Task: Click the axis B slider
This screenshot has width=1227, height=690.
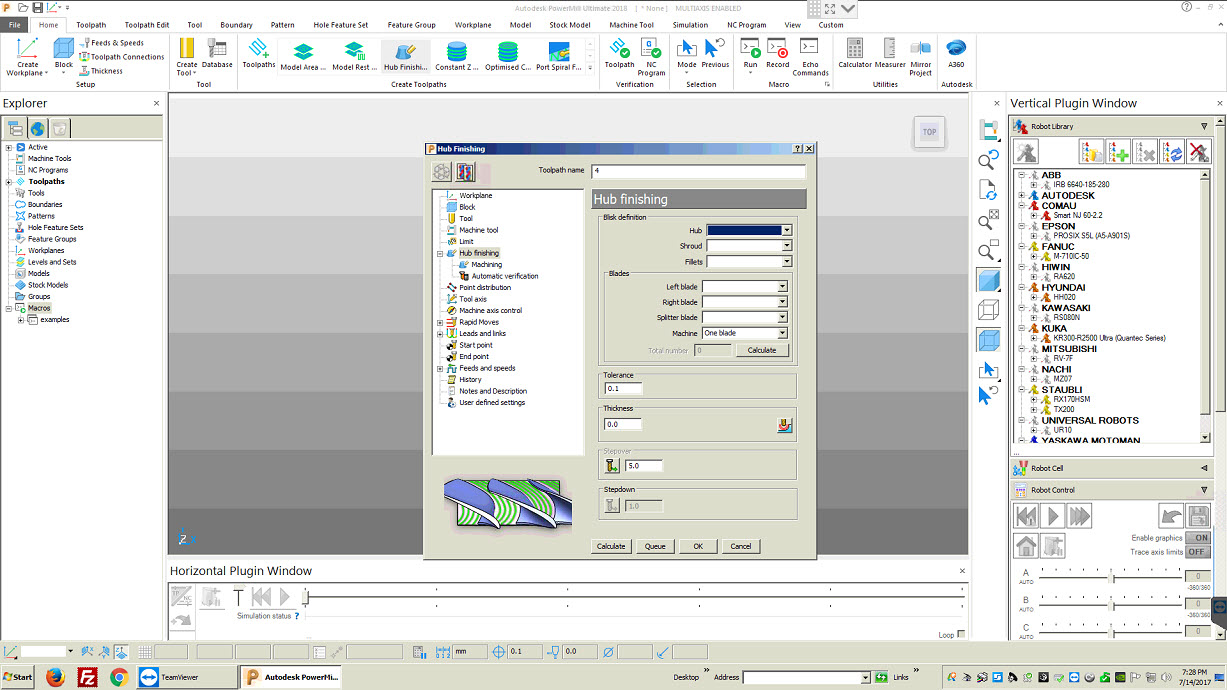Action: pos(1112,603)
